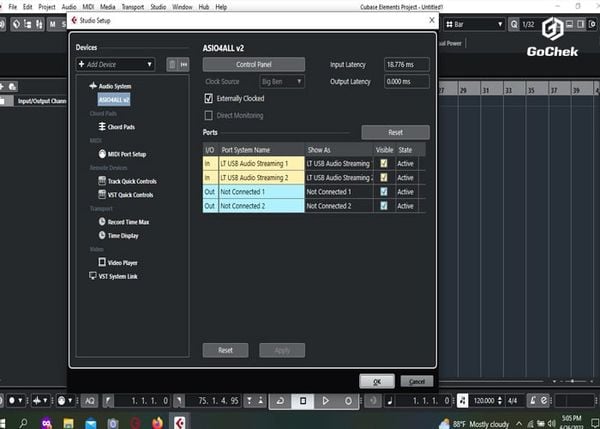Toggle Visible for LT USB Audio Streaming 2
This screenshot has width=600, height=429.
[383, 178]
